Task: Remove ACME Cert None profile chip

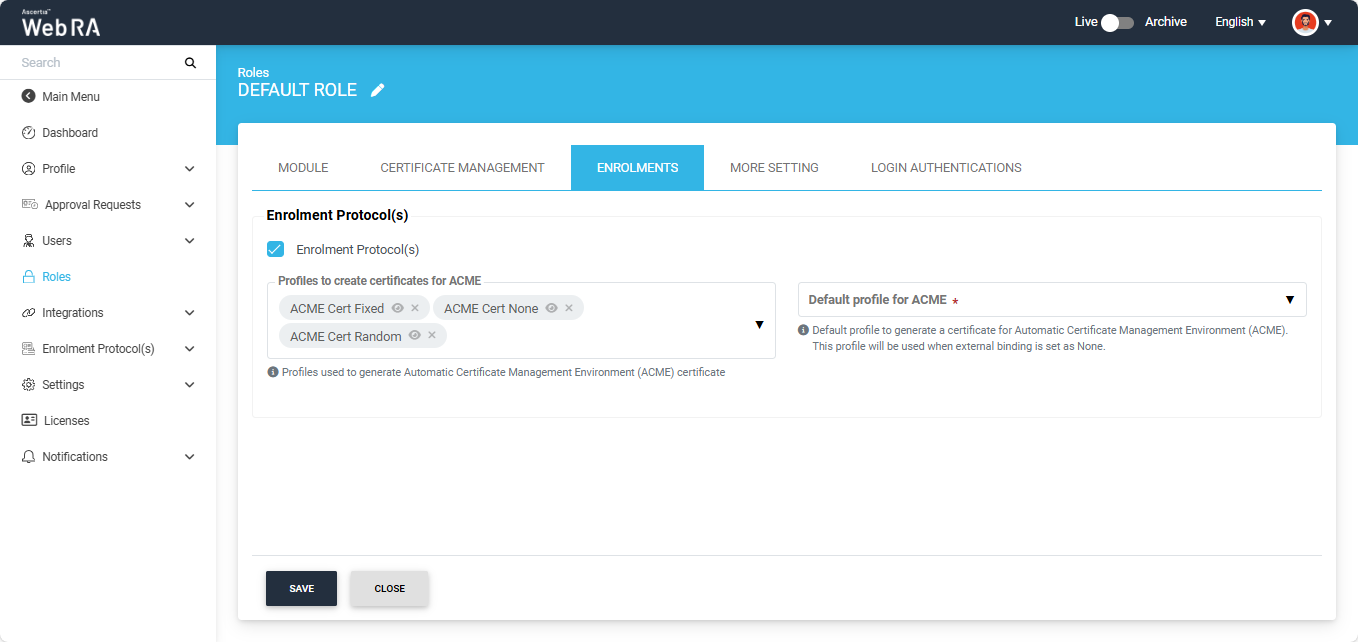Action: tap(569, 308)
